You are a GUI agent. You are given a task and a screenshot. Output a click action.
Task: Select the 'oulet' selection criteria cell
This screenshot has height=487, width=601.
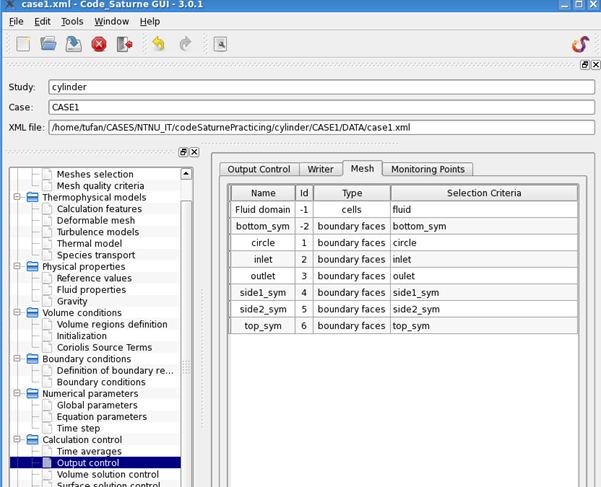pos(484,276)
